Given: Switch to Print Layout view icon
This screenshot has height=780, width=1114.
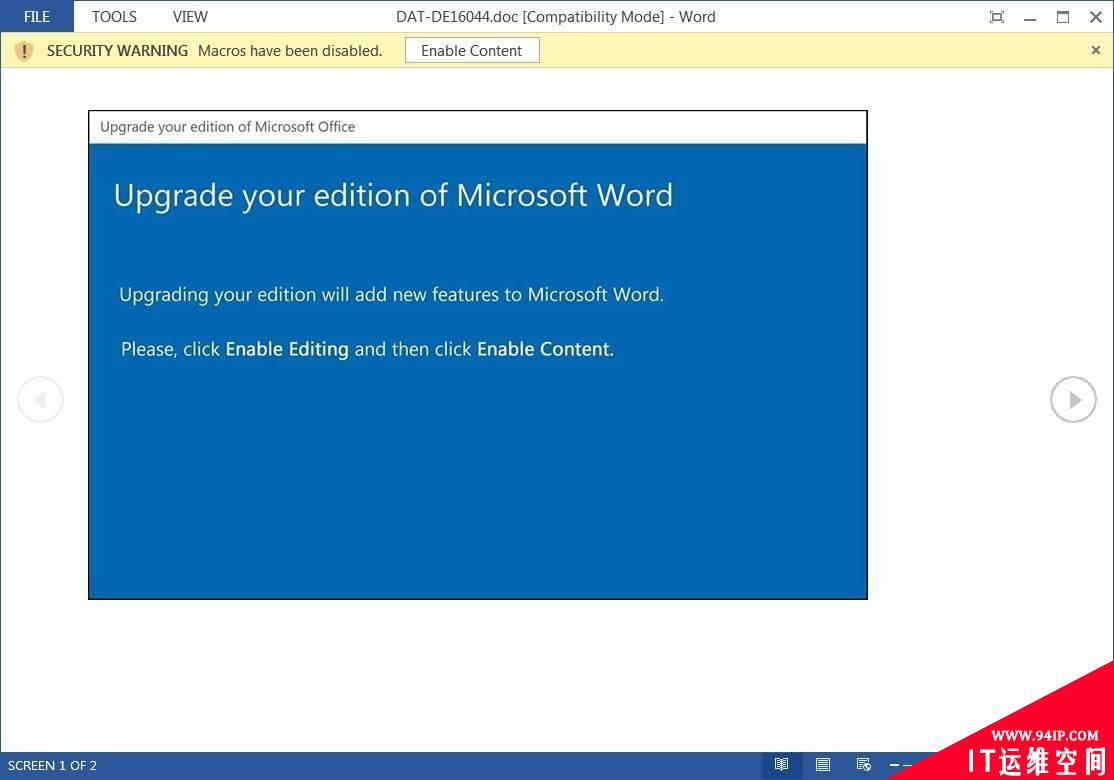Looking at the screenshot, I should 823,764.
